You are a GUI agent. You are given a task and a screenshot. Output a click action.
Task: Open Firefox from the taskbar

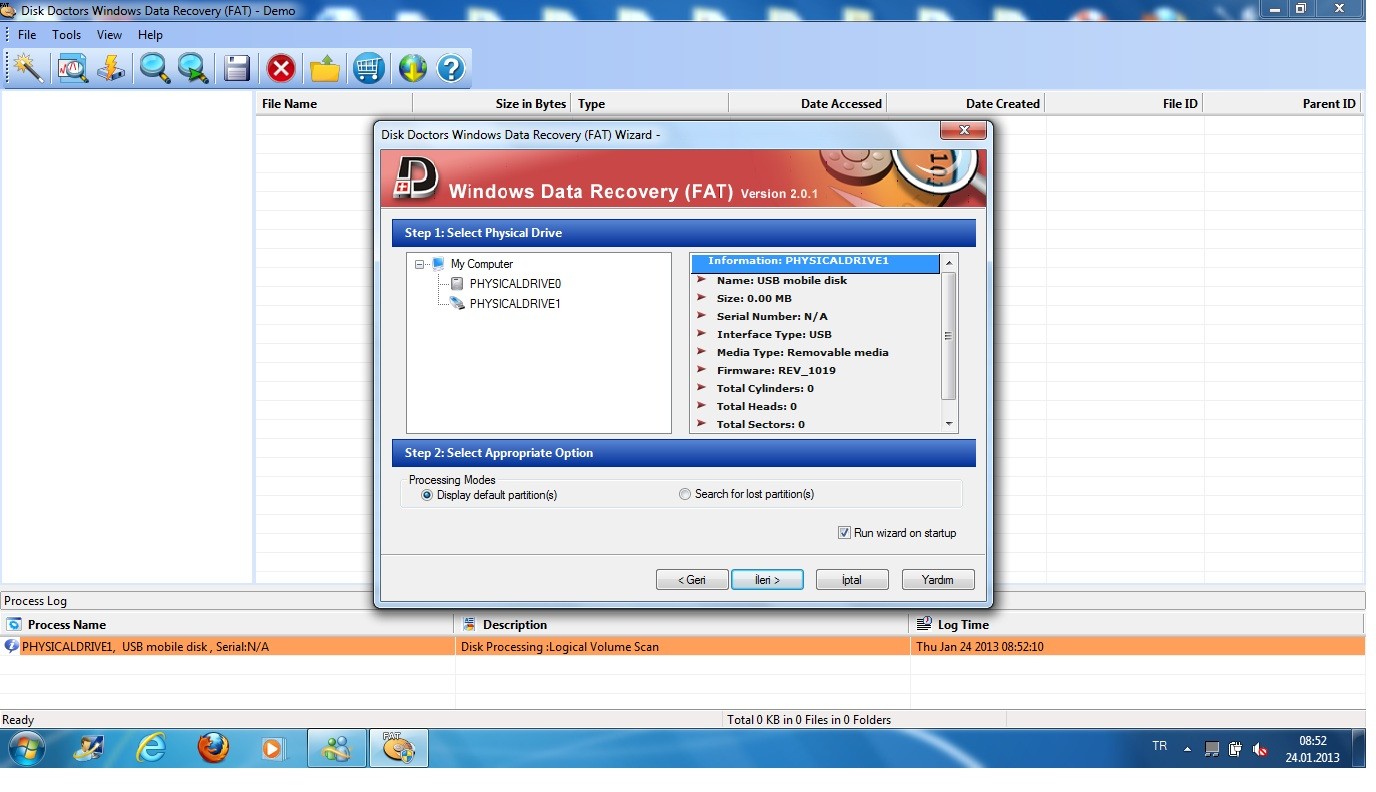point(213,748)
